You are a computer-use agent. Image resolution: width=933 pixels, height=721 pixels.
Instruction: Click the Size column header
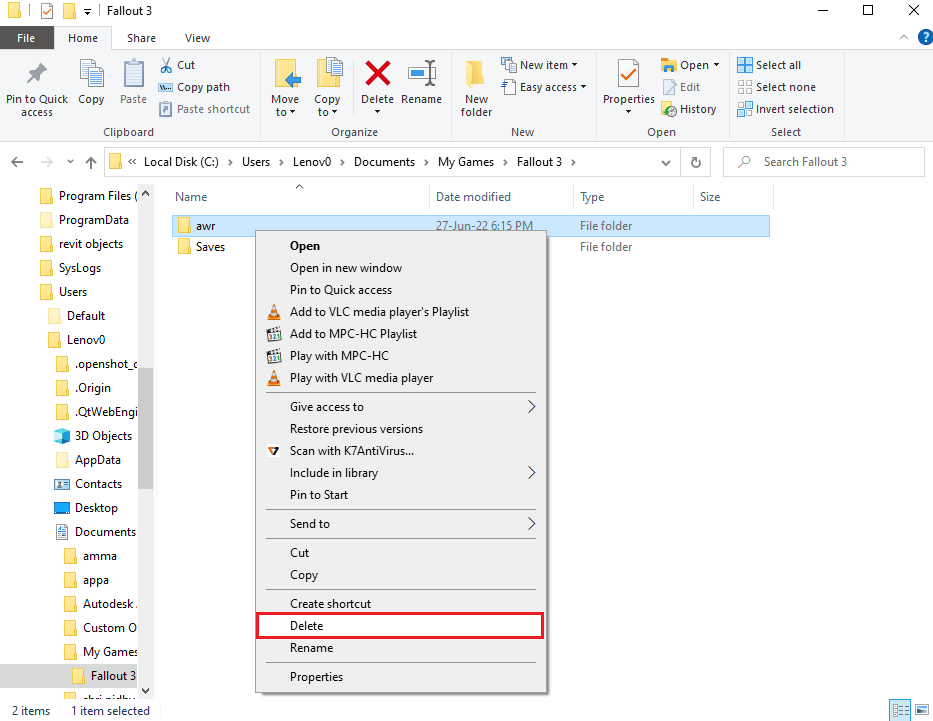(733, 197)
